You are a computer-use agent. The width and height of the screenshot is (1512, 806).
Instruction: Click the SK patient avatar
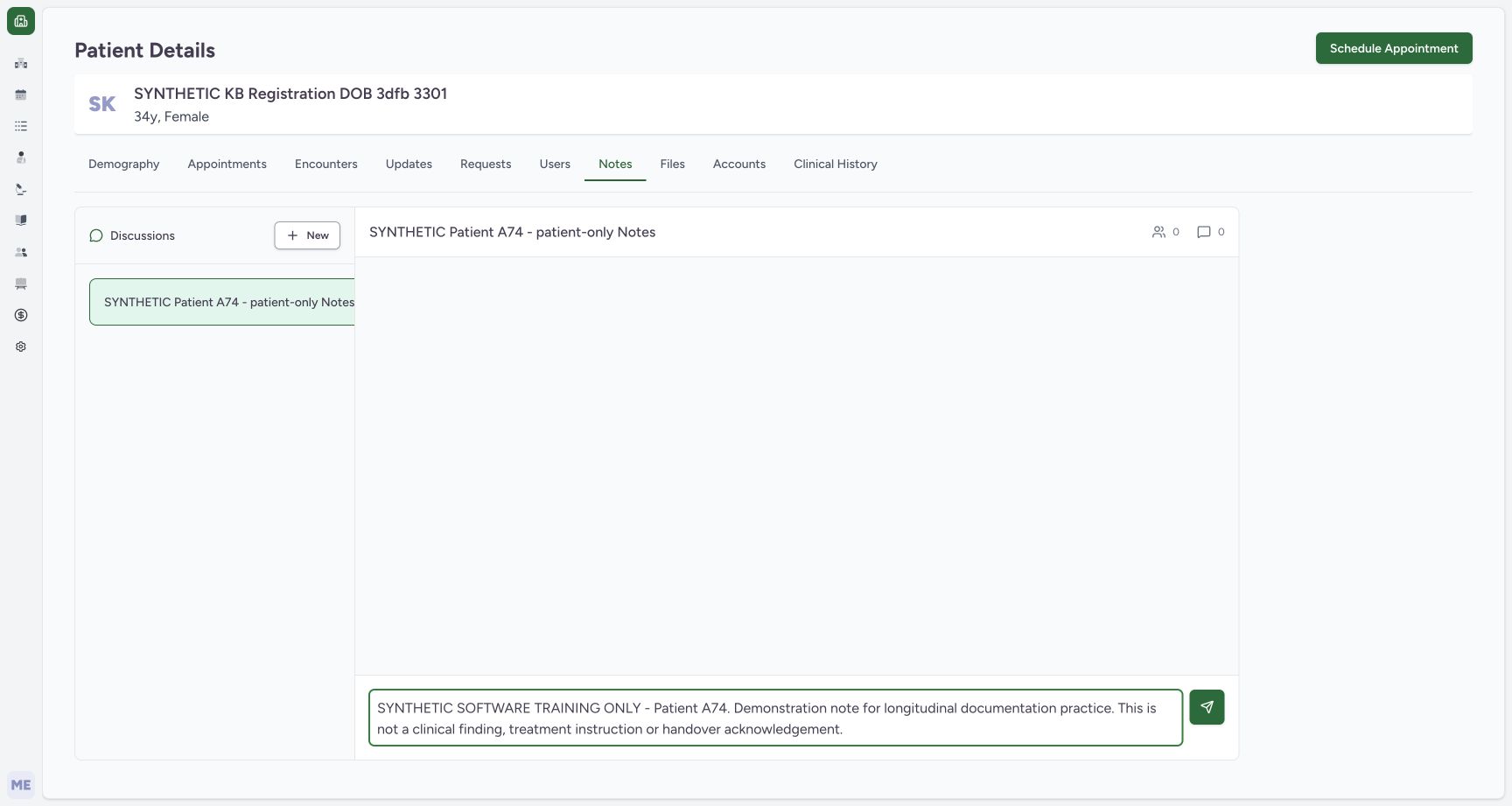pyautogui.click(x=102, y=104)
